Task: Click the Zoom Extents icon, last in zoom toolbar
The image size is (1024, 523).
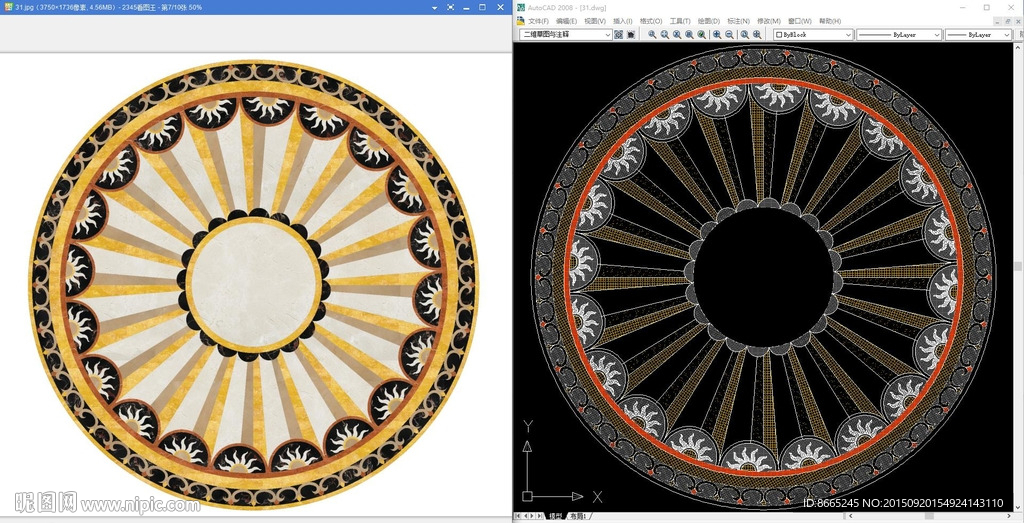Action: 756,34
